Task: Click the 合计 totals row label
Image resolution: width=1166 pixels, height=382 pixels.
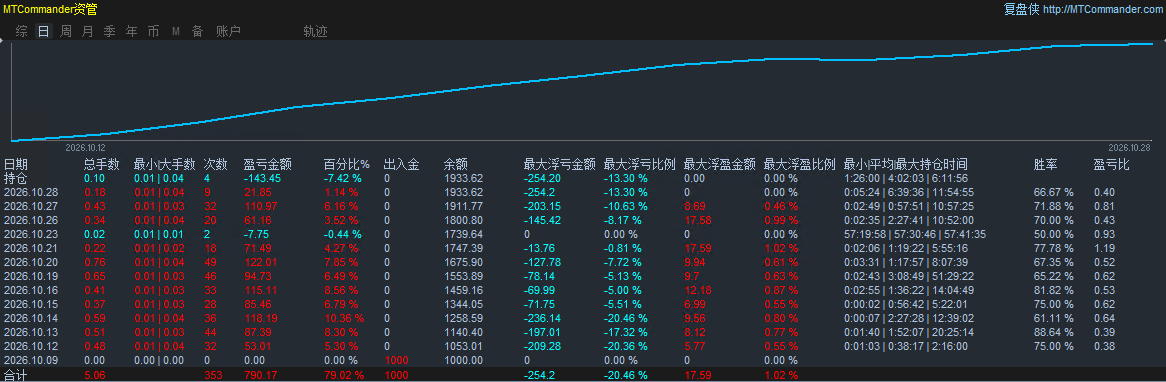Action: point(16,375)
